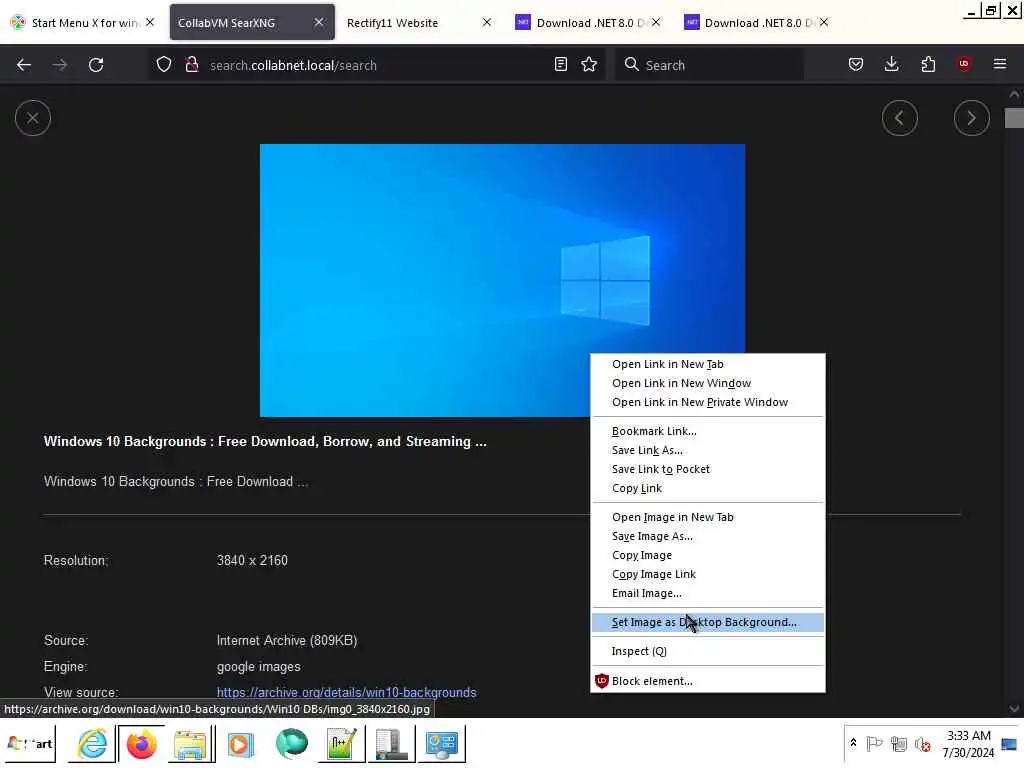Click the Action Center flag tray icon
The image size is (1024, 768).
tap(874, 743)
